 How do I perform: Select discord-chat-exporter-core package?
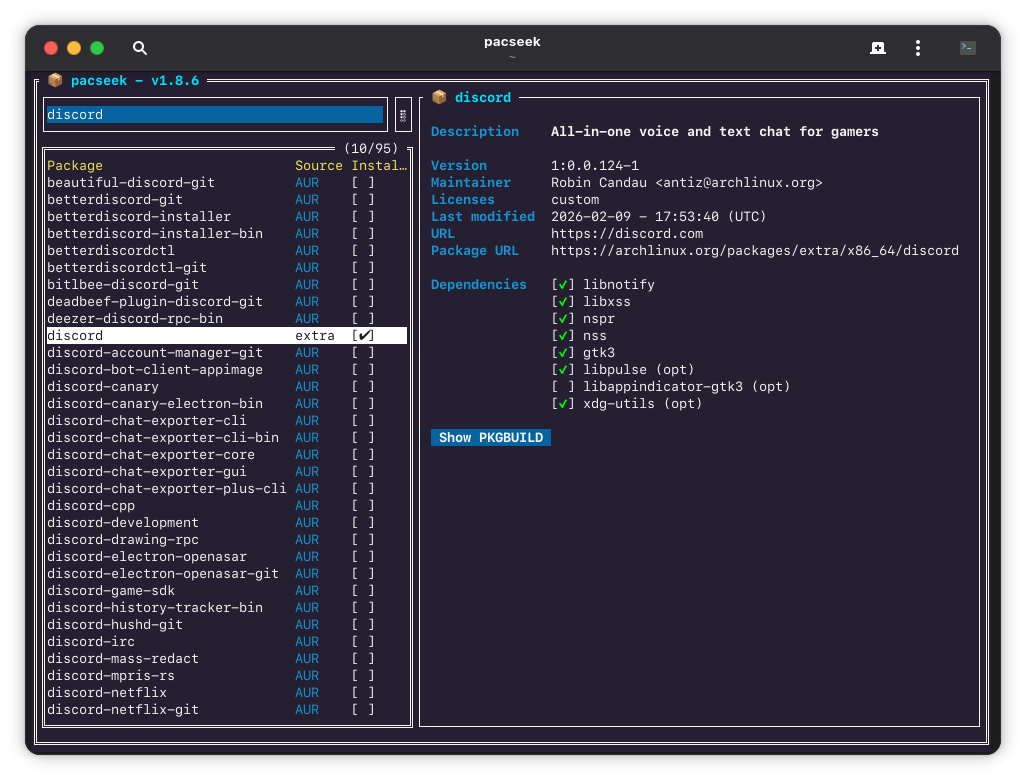click(226, 455)
